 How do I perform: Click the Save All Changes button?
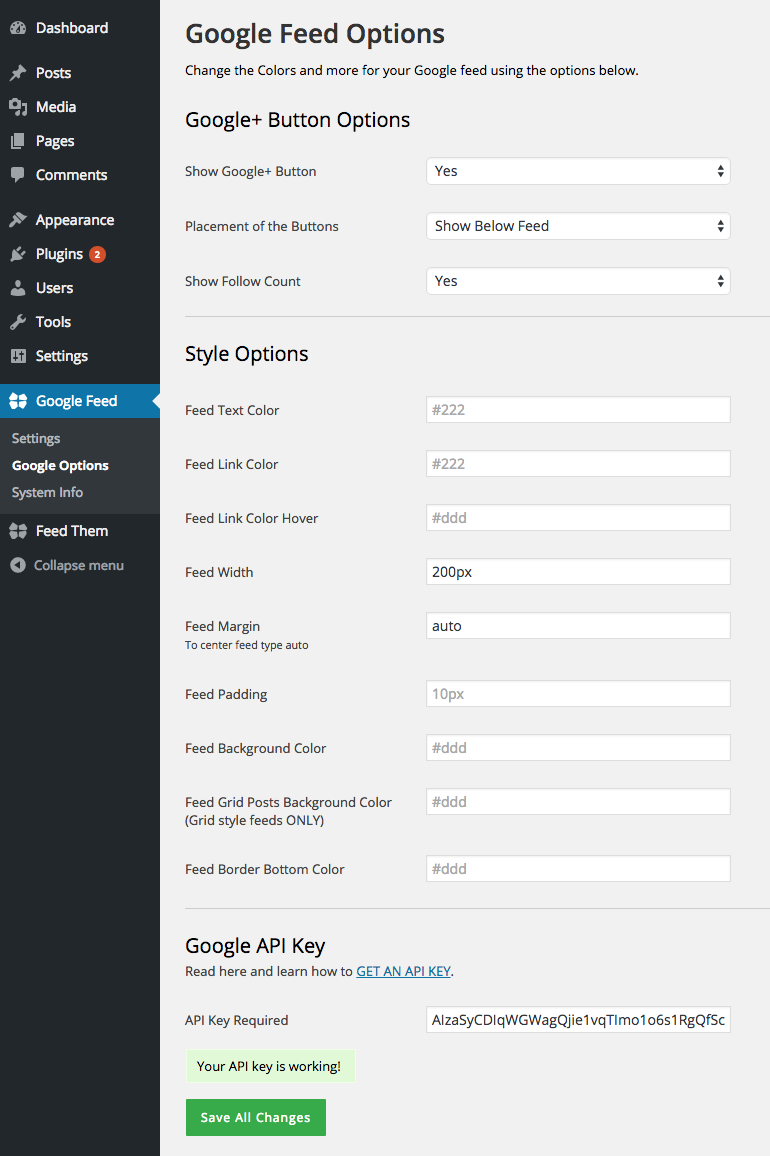pos(256,1118)
